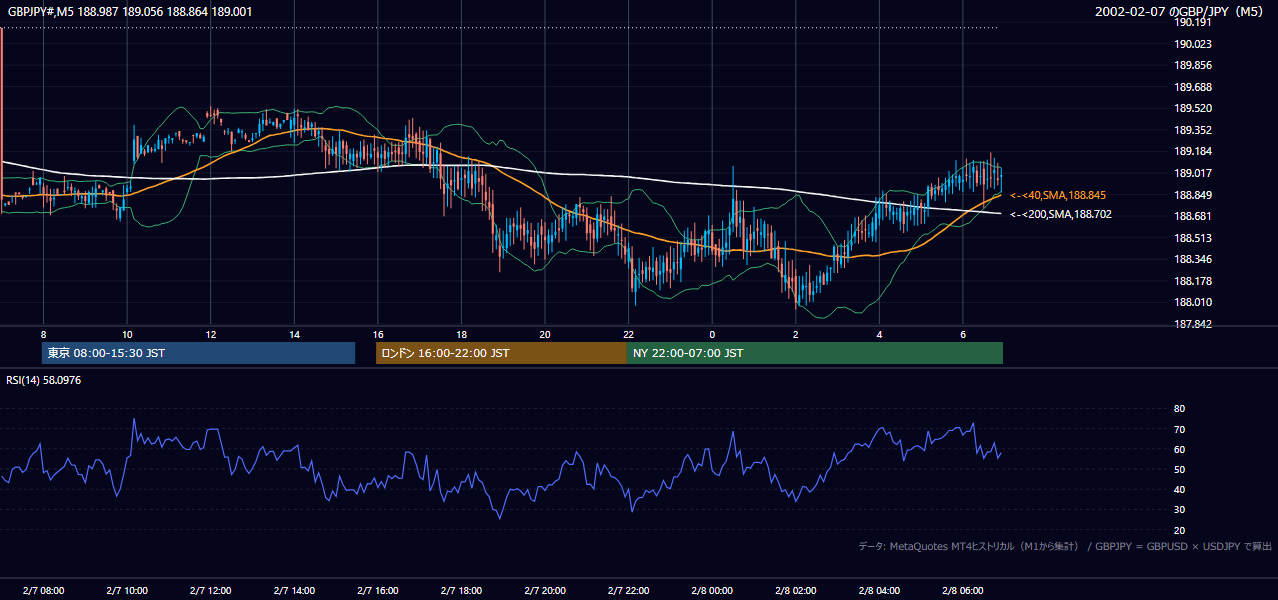Click the RSI(14) 58.0976 indicator label
Screen dimensions: 1278x600
coord(45,380)
